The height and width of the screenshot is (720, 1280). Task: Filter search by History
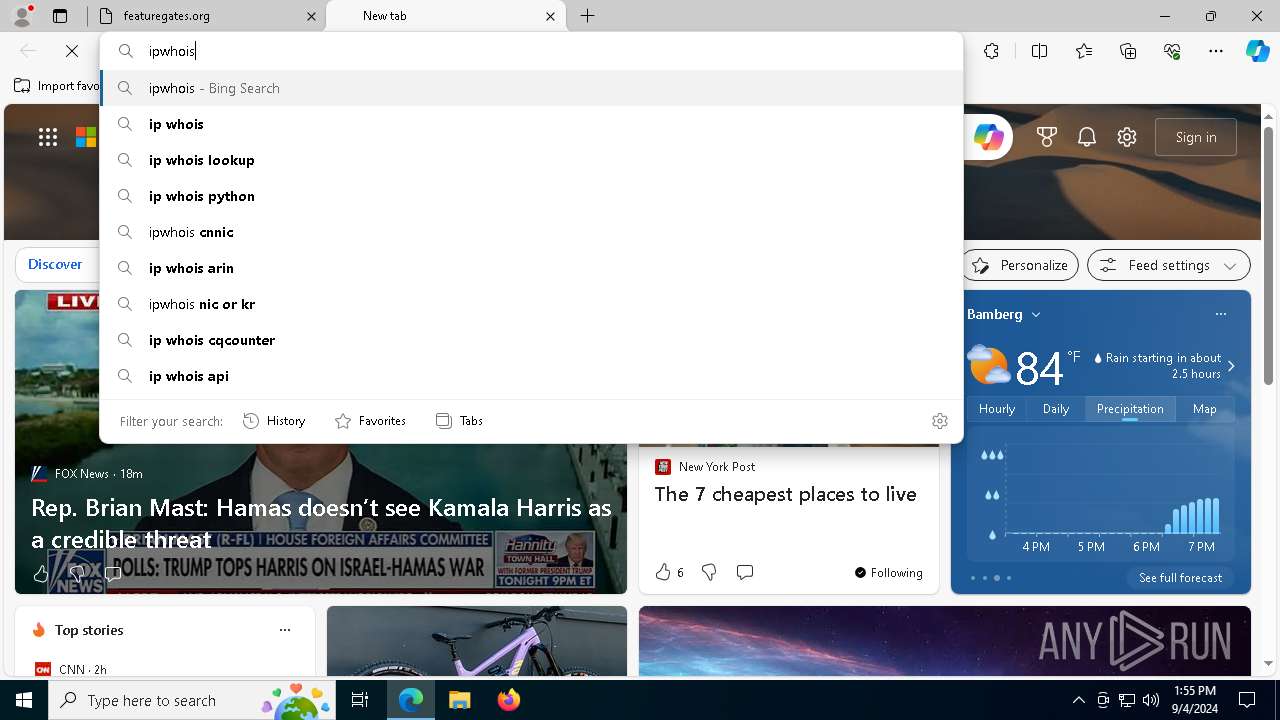274,421
